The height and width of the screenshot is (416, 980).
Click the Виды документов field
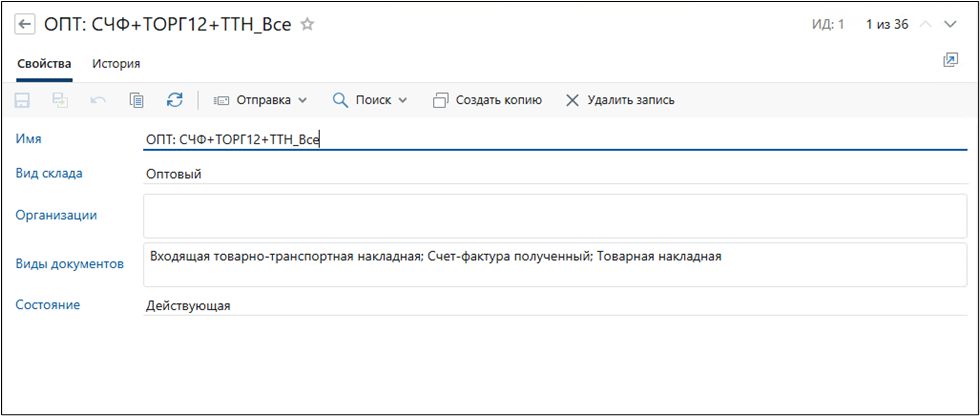tap(555, 265)
